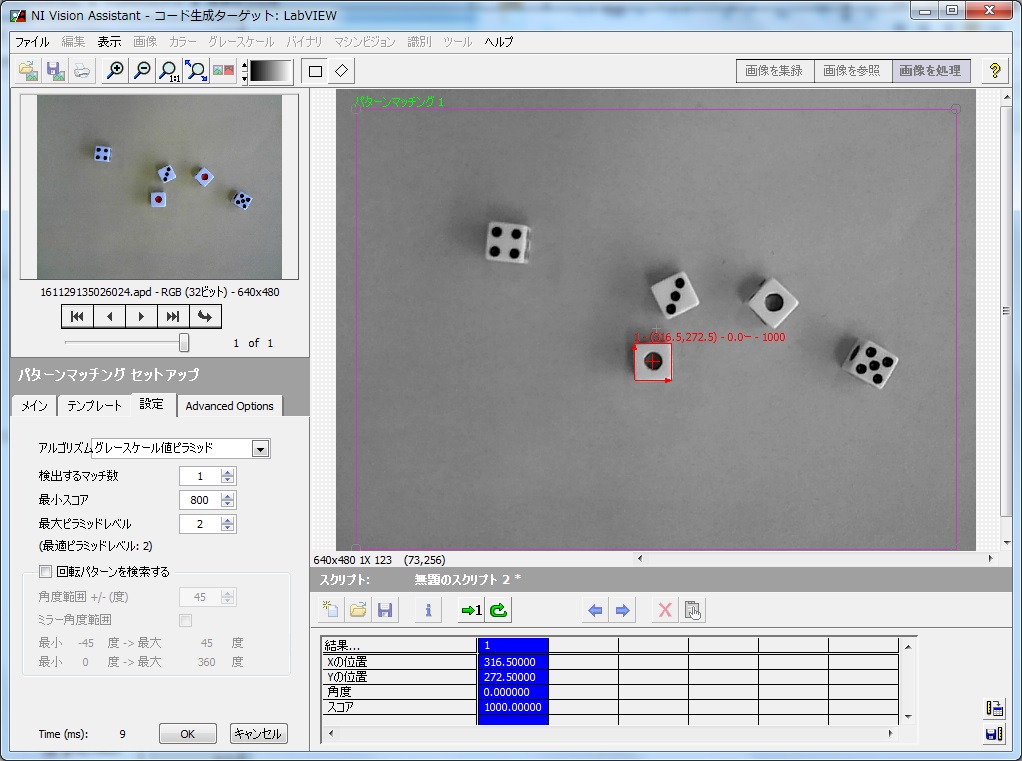Image resolution: width=1022 pixels, height=761 pixels.
Task: Enable 回転パターンを検索する checkbox
Action: point(45,572)
